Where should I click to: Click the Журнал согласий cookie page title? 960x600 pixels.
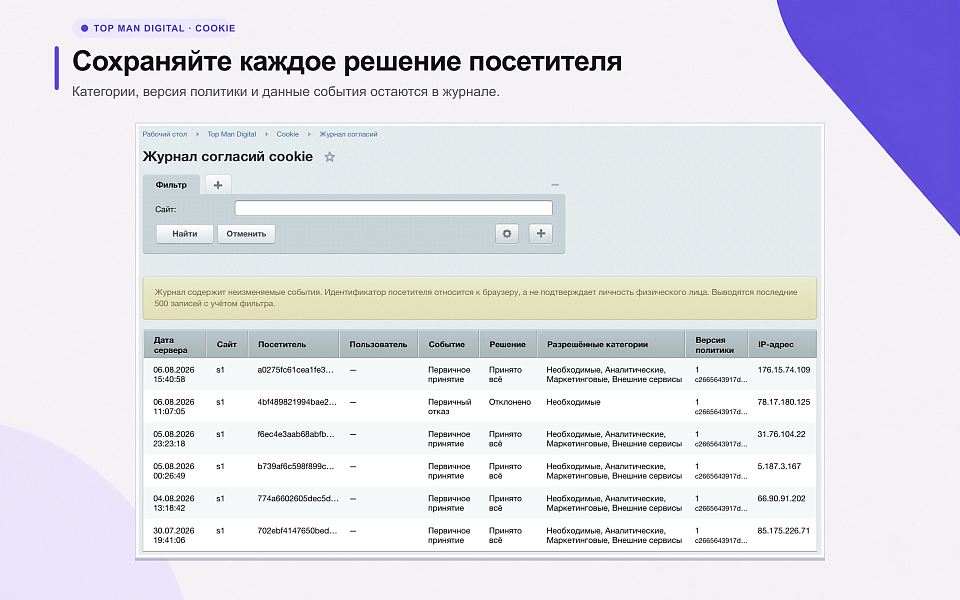pos(228,157)
